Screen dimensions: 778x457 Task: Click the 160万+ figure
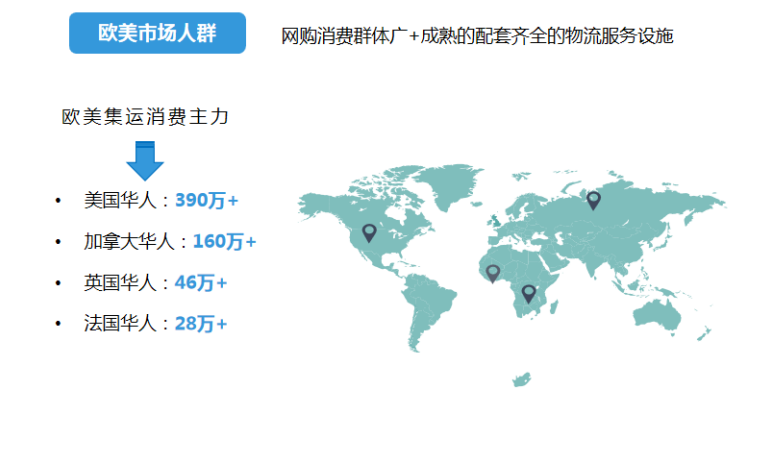point(224,241)
